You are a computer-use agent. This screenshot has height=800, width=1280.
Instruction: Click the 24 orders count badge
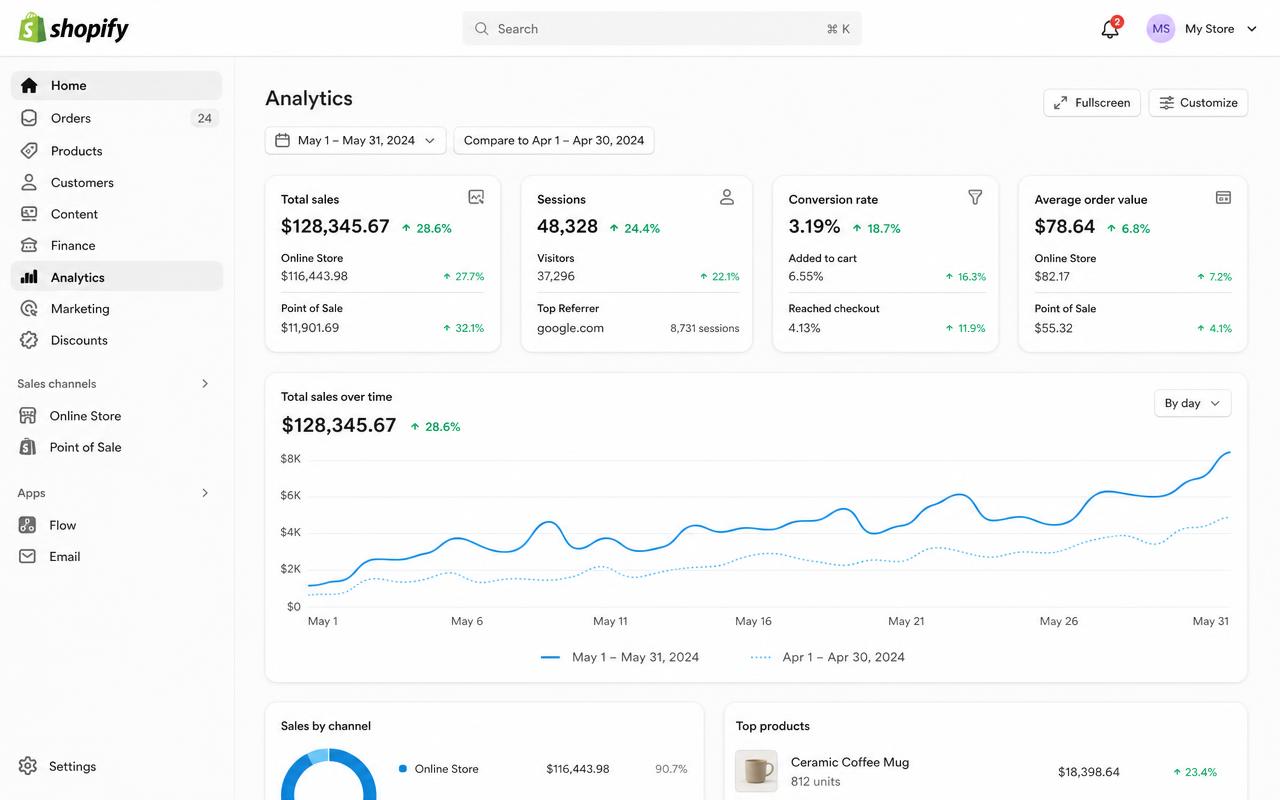click(204, 118)
